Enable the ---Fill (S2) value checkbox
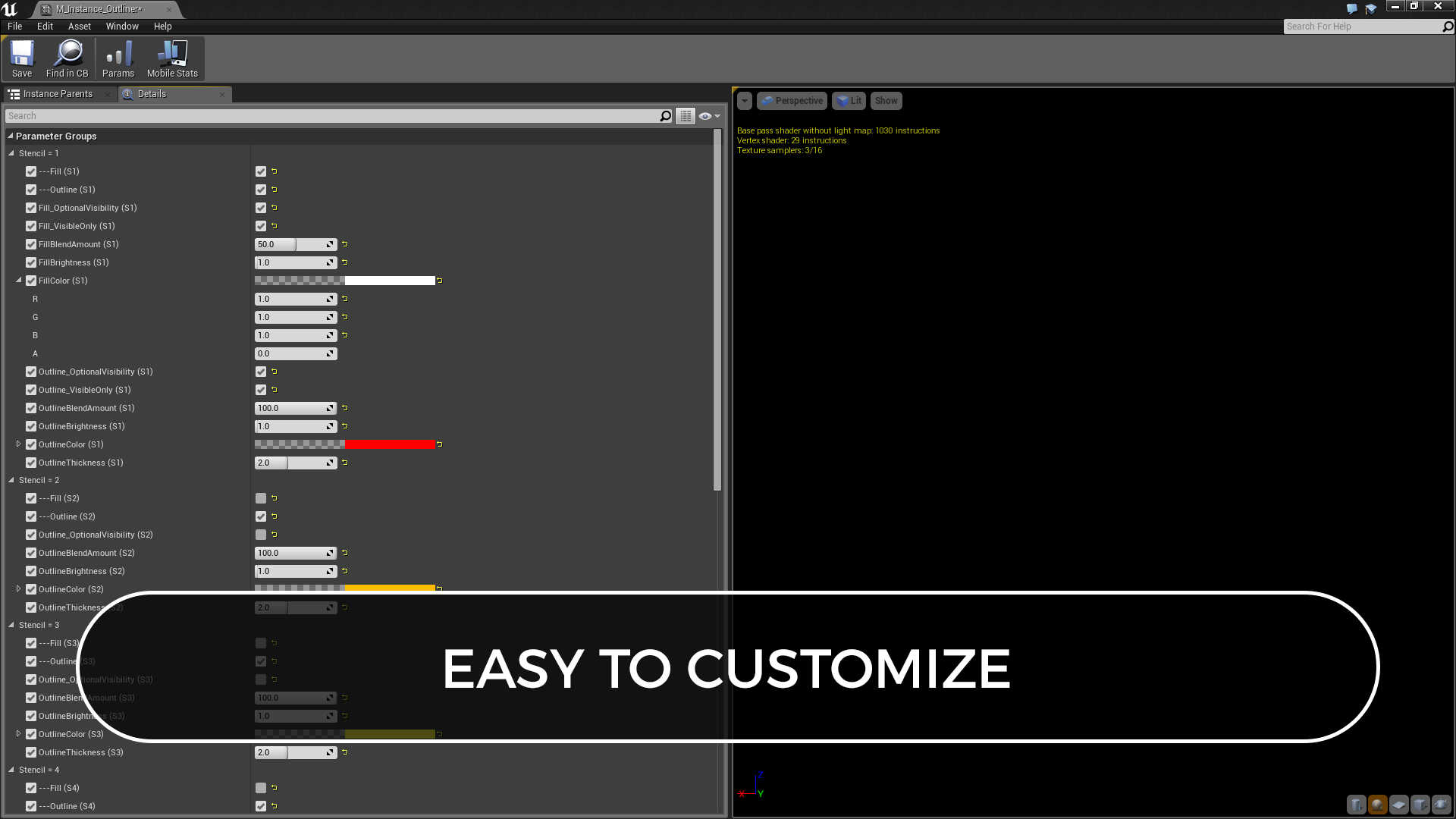The image size is (1456, 819). coord(261,498)
